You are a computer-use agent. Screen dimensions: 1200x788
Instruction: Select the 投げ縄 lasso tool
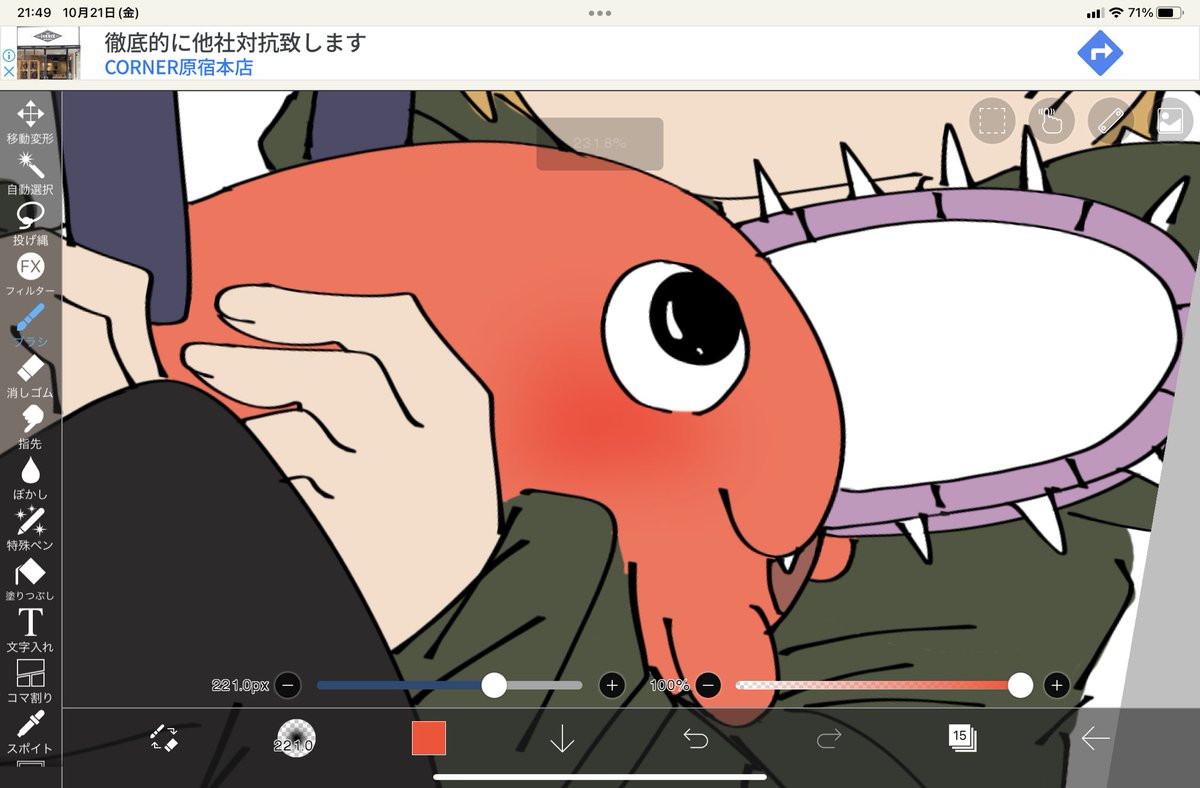point(30,224)
